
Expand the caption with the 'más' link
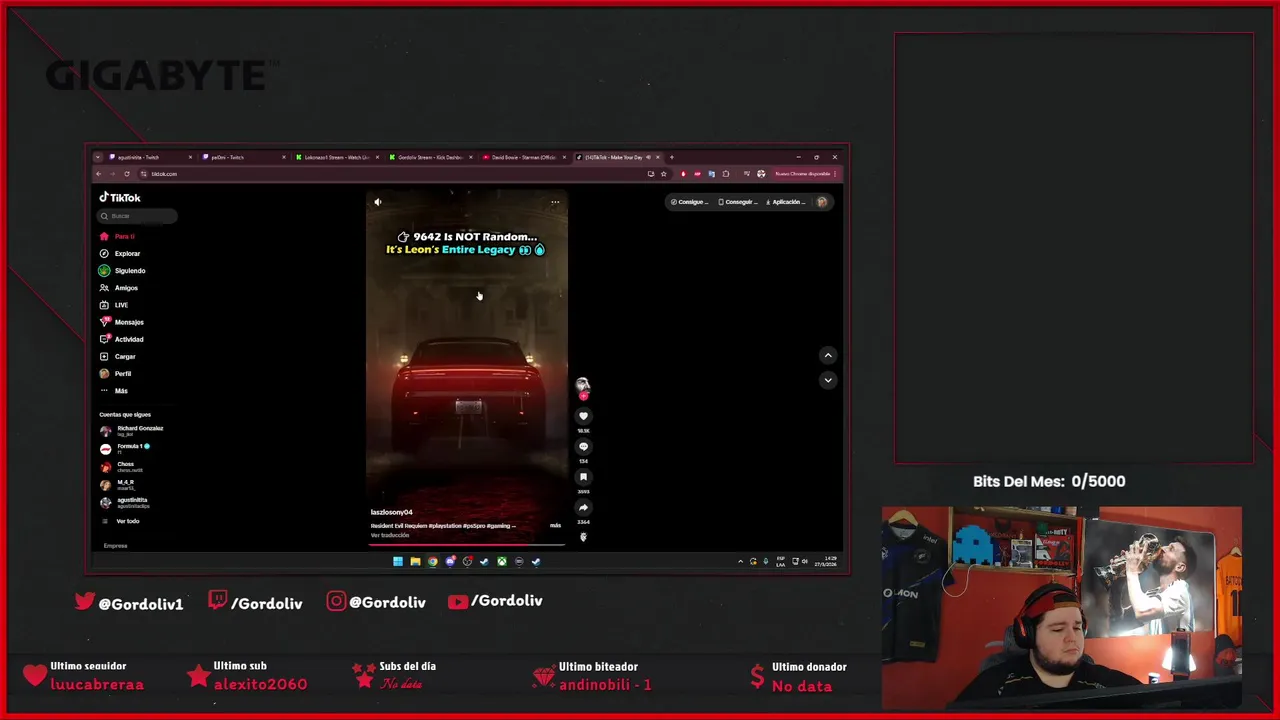[555, 525]
